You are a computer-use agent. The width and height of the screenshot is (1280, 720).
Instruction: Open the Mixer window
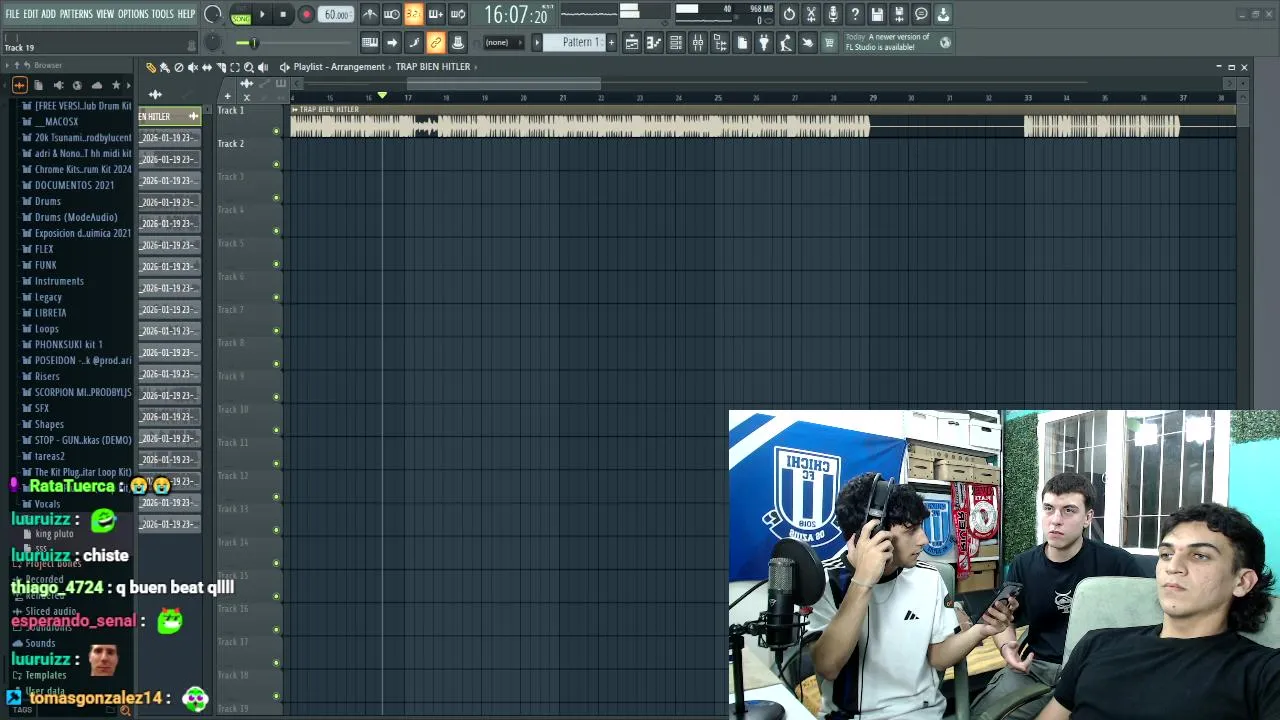[698, 42]
